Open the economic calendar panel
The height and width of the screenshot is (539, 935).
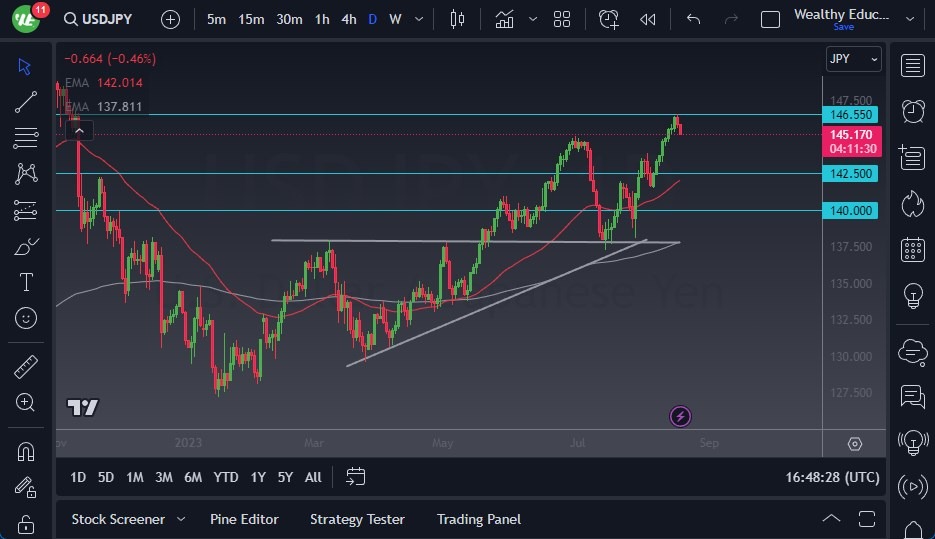click(912, 249)
